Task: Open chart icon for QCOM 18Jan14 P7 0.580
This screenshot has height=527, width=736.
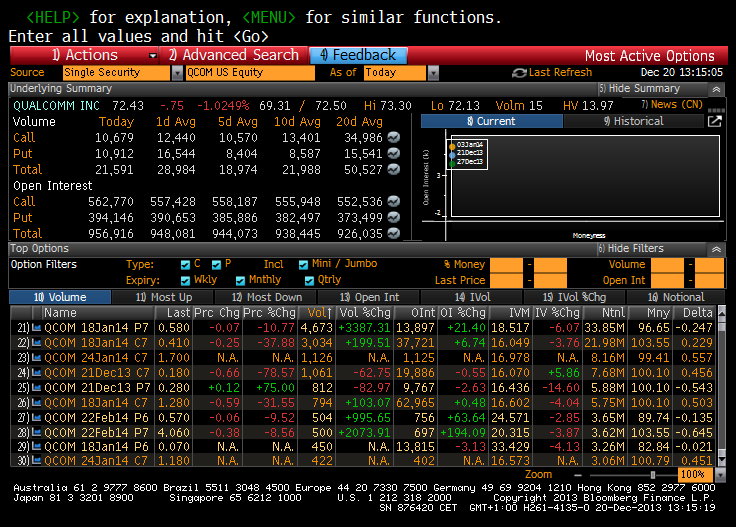Action: (36, 328)
